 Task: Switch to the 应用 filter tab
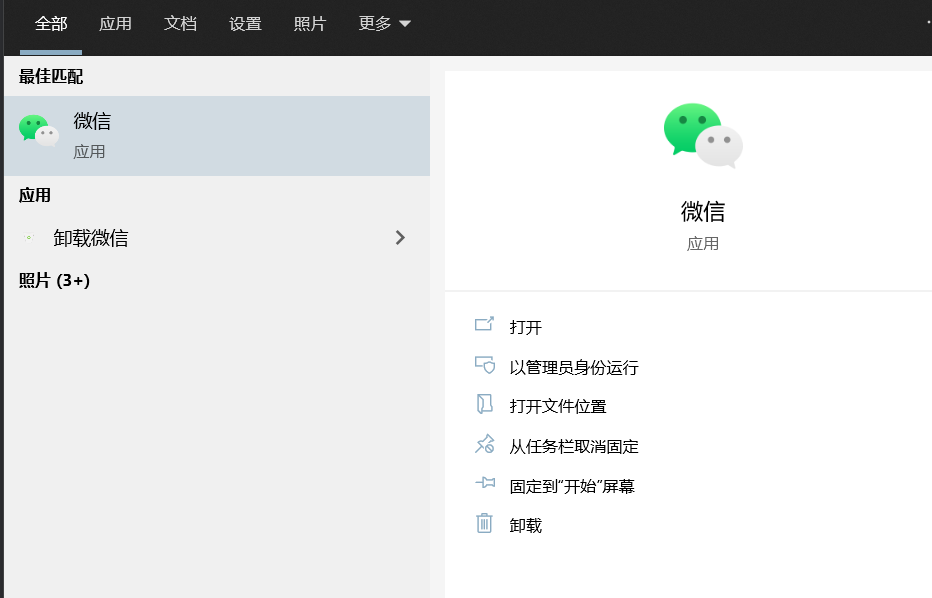[115, 24]
